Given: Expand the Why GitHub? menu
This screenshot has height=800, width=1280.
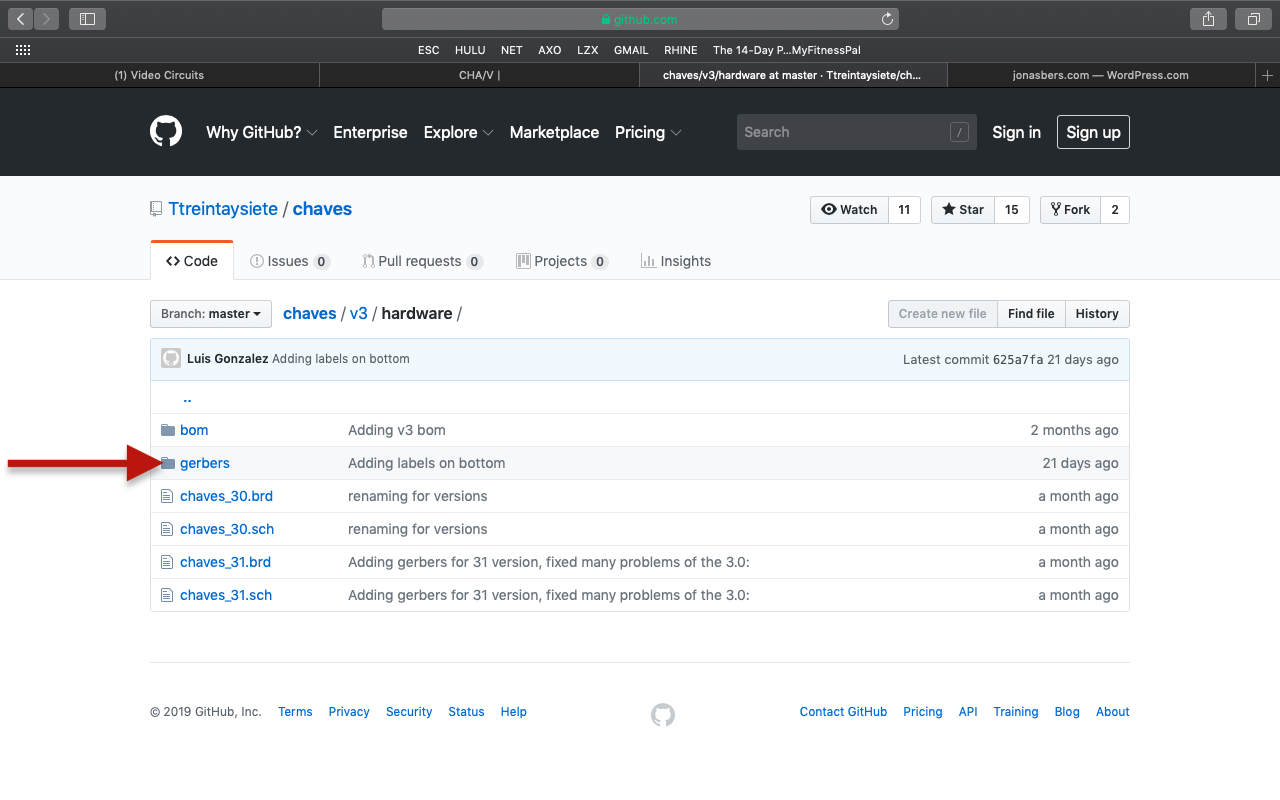Looking at the screenshot, I should tap(261, 132).
